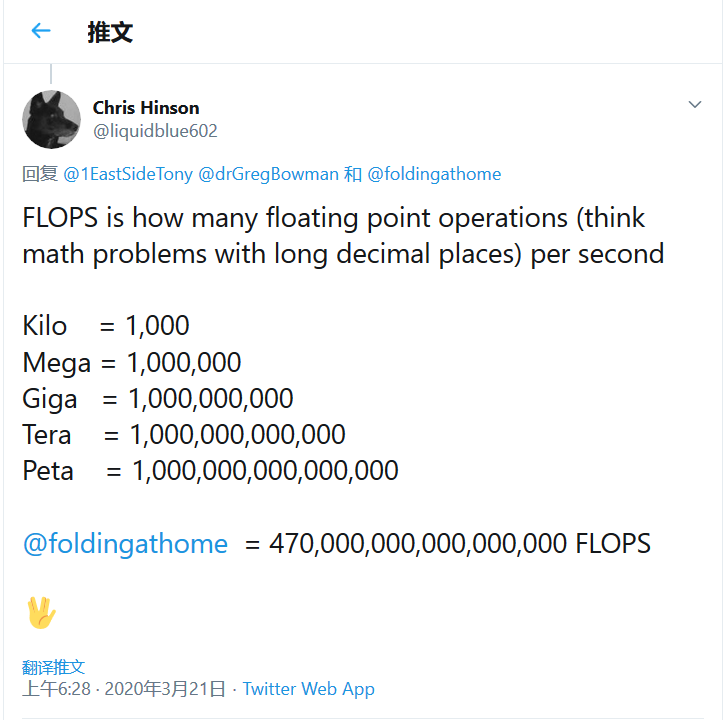Click the Twitter Web App source link

click(x=308, y=689)
